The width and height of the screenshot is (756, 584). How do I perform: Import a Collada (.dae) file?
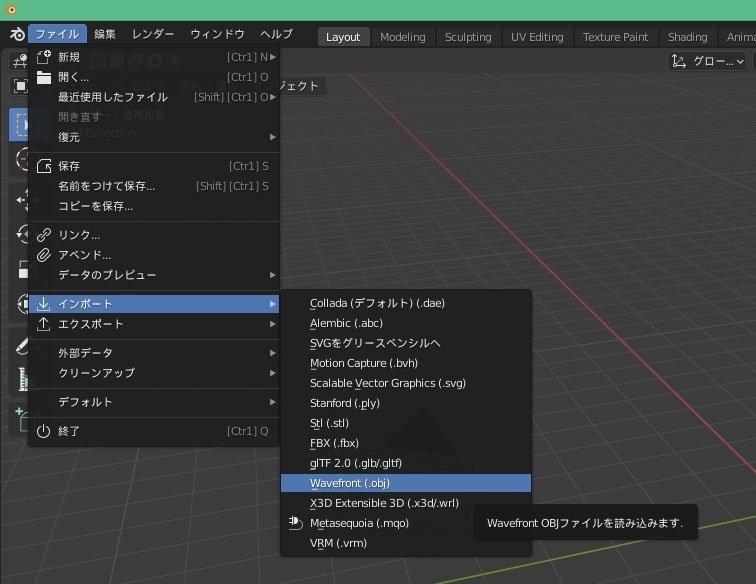(x=406, y=303)
